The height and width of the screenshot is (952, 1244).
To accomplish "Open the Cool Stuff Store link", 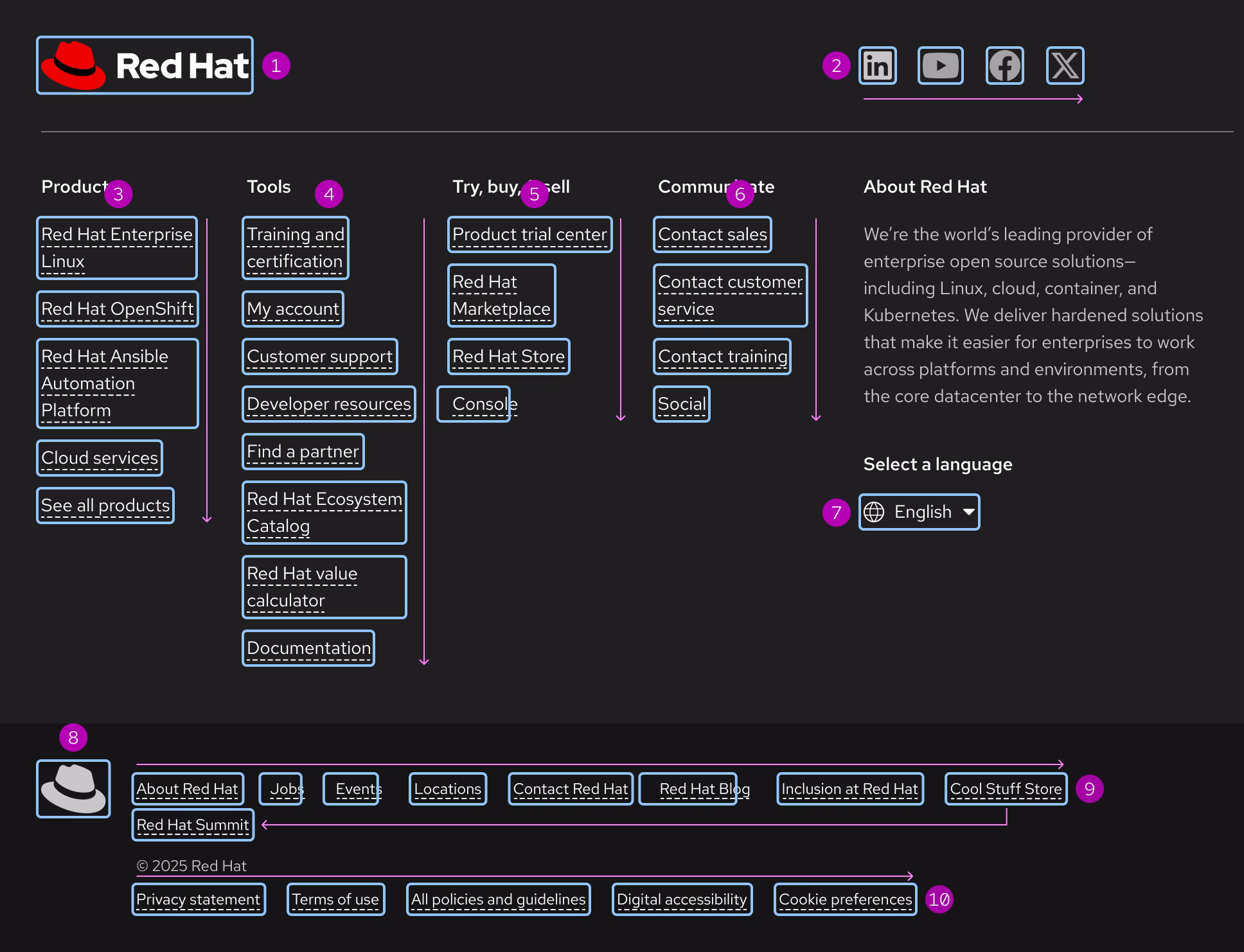I will coord(1006,789).
